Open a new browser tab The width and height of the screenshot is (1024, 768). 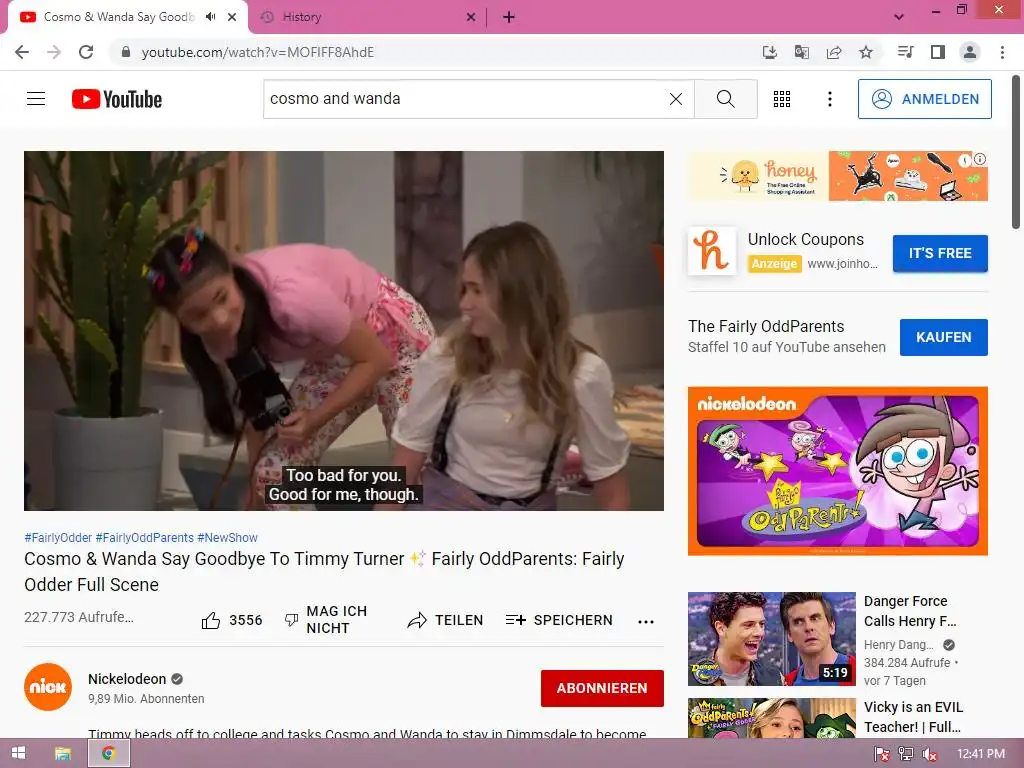[509, 17]
